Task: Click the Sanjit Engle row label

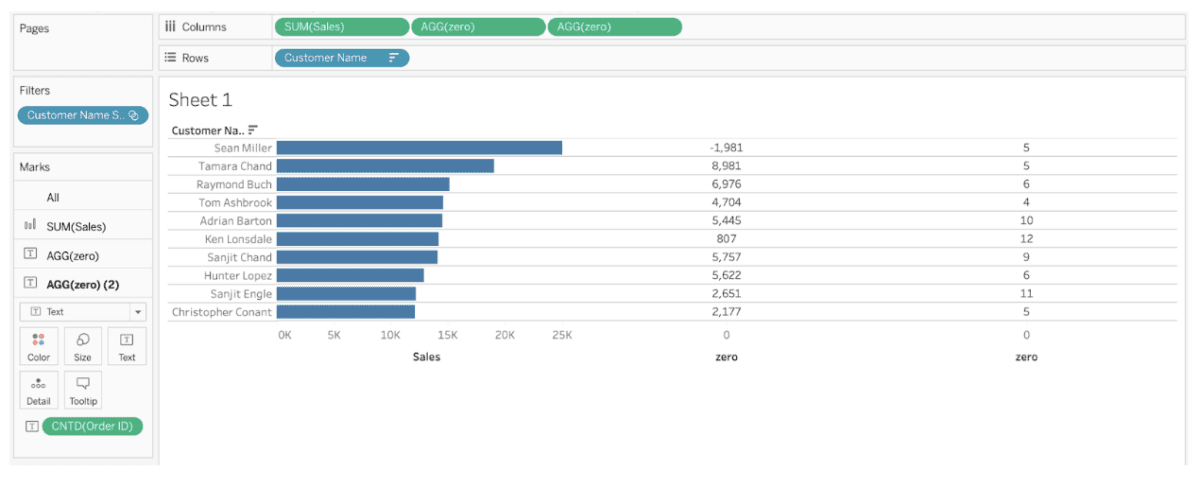Action: (x=241, y=294)
